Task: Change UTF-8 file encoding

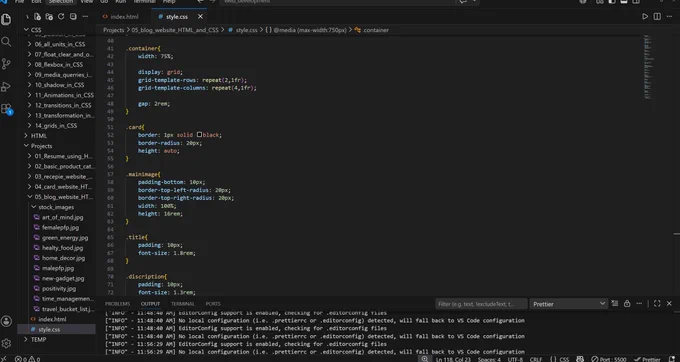Action: [515, 359]
